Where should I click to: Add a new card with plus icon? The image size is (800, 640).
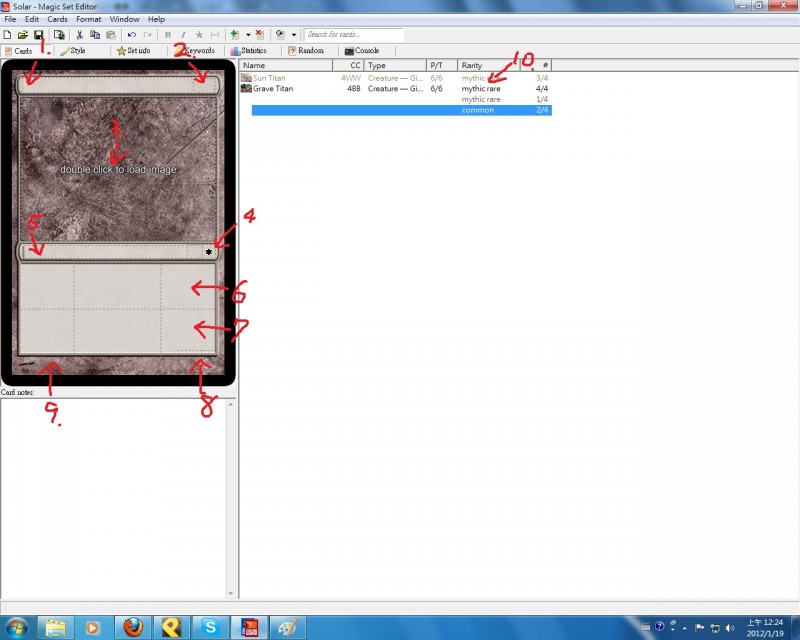[235, 35]
